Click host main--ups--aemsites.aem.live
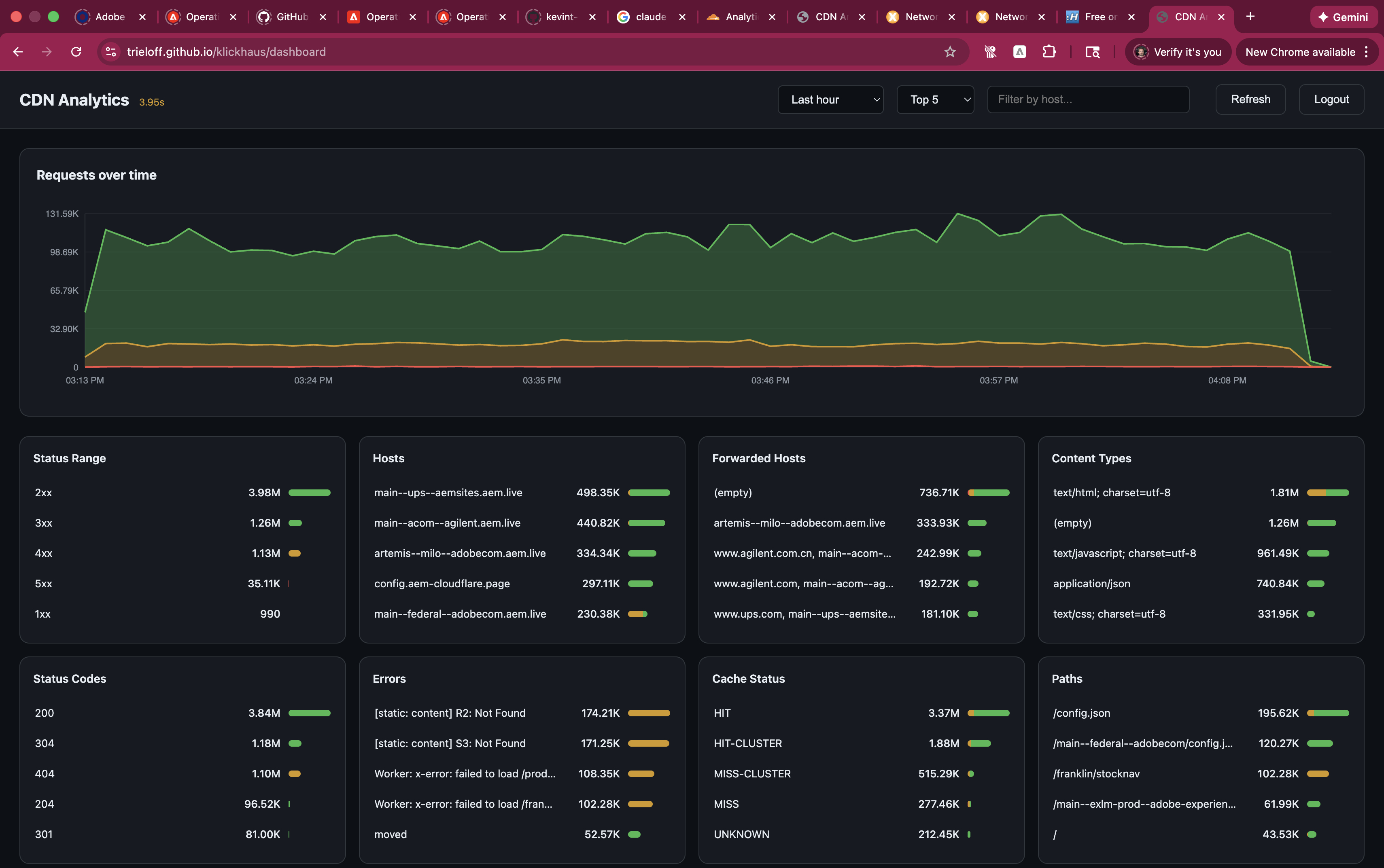Viewport: 1384px width, 868px height. coord(448,493)
